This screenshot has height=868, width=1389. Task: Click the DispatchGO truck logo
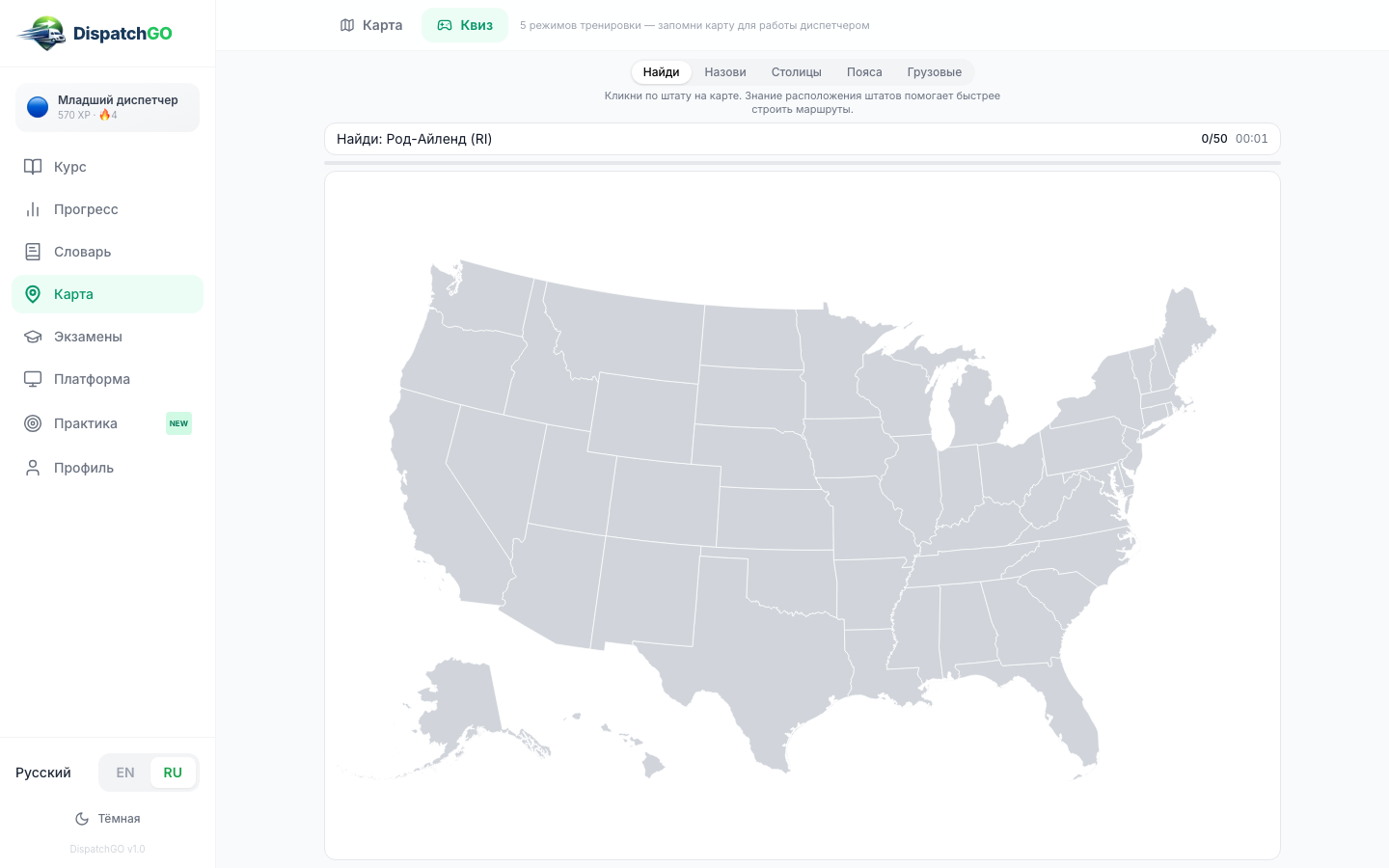pyautogui.click(x=41, y=34)
